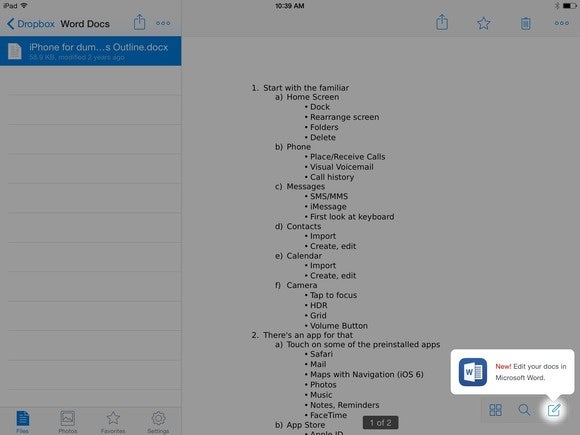The width and height of the screenshot is (580, 435).
Task: Search within the document
Action: (524, 410)
